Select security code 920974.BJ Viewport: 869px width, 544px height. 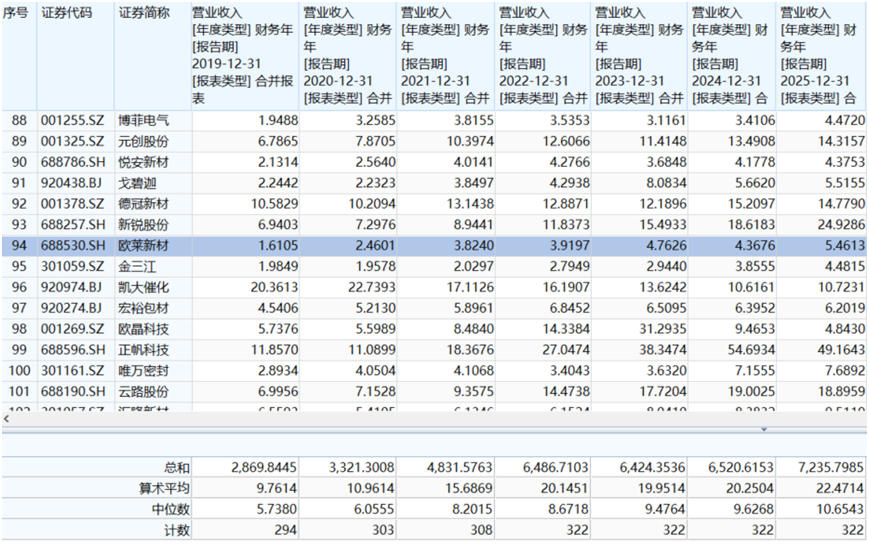(71, 287)
